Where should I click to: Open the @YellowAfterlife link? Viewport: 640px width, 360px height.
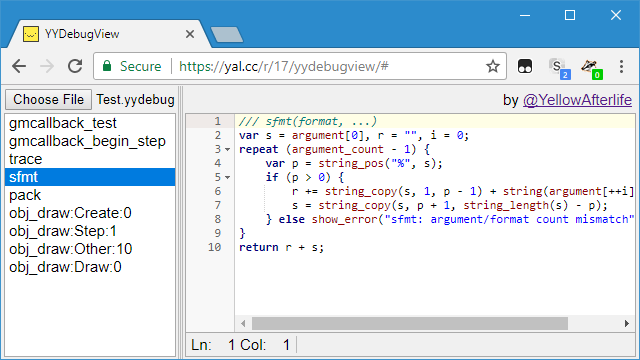pos(577,100)
